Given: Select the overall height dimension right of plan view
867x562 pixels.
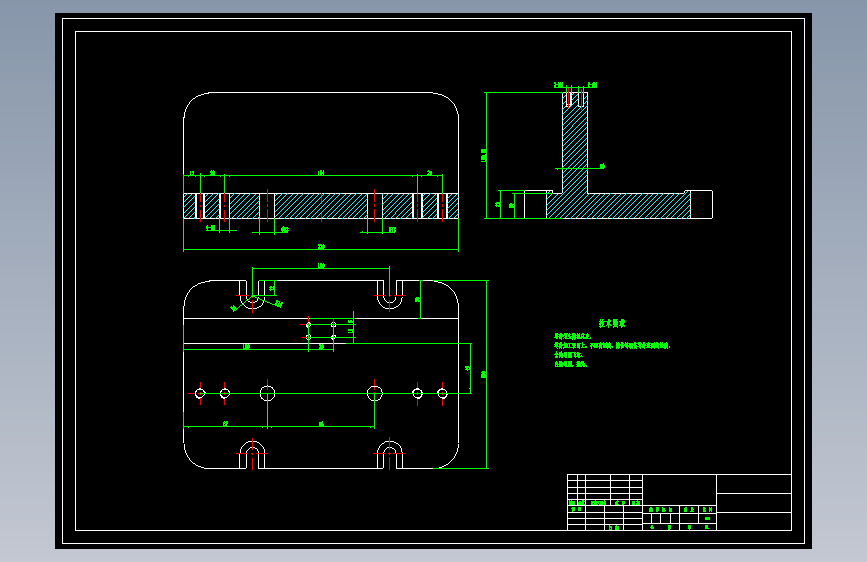Looking at the screenshot, I should pyautogui.click(x=487, y=374).
